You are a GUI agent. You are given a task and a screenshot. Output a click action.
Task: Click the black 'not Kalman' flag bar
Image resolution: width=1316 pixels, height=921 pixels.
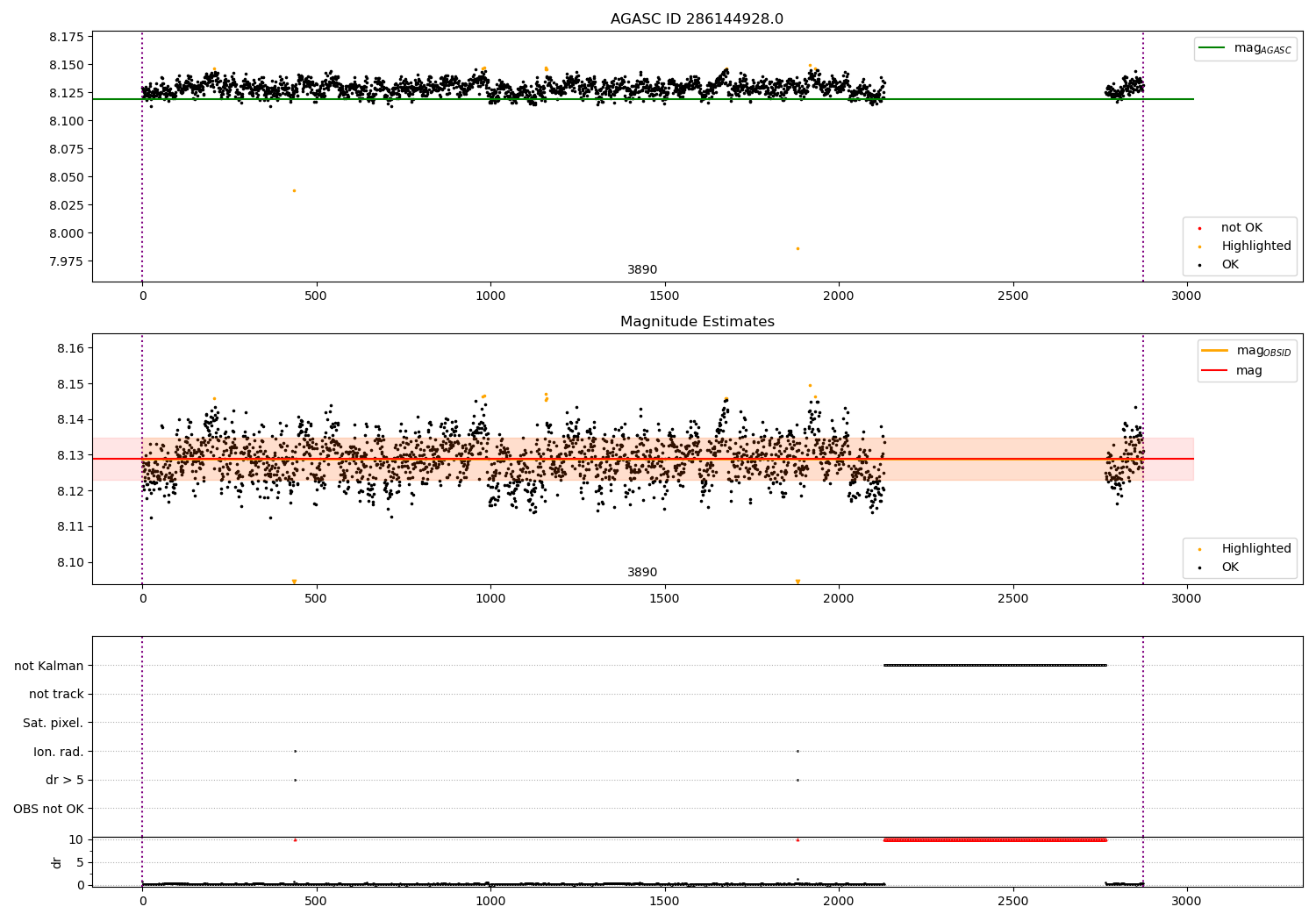(x=995, y=665)
